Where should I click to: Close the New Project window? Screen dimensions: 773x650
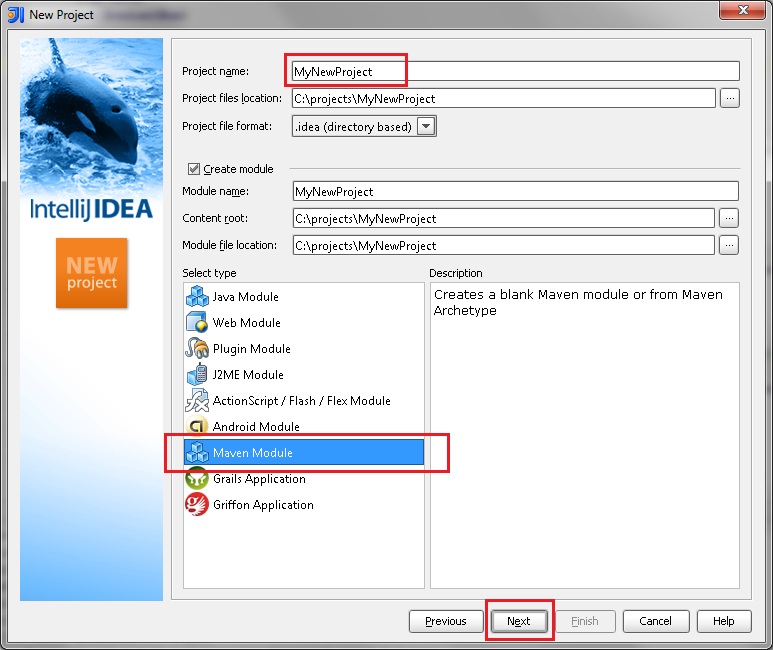[x=743, y=10]
